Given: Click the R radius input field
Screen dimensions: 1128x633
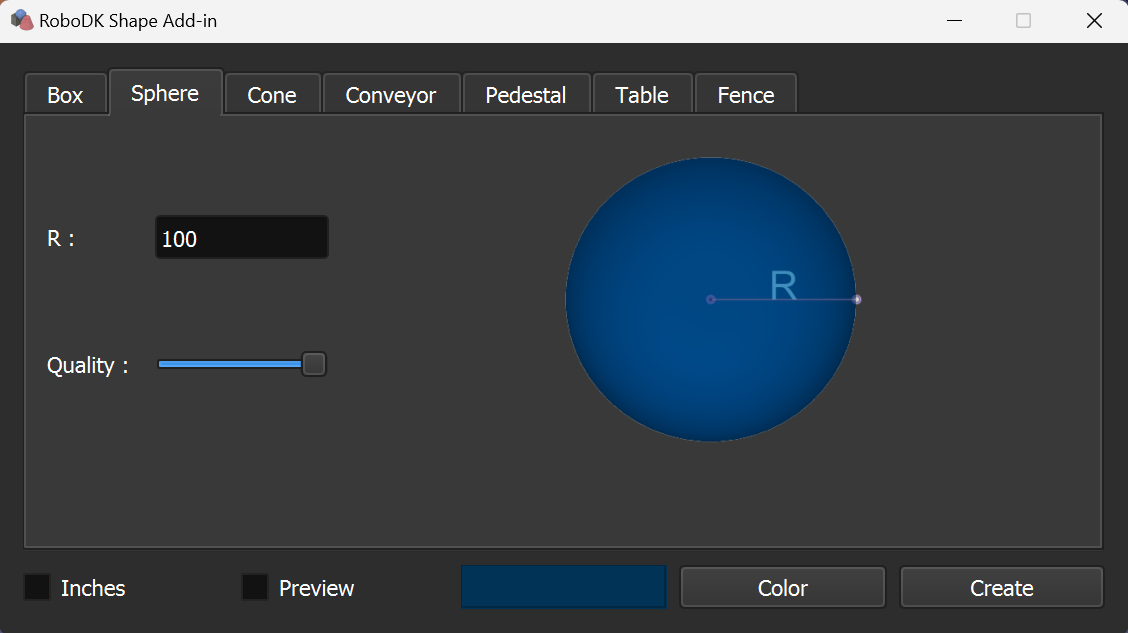Looking at the screenshot, I should tap(242, 238).
